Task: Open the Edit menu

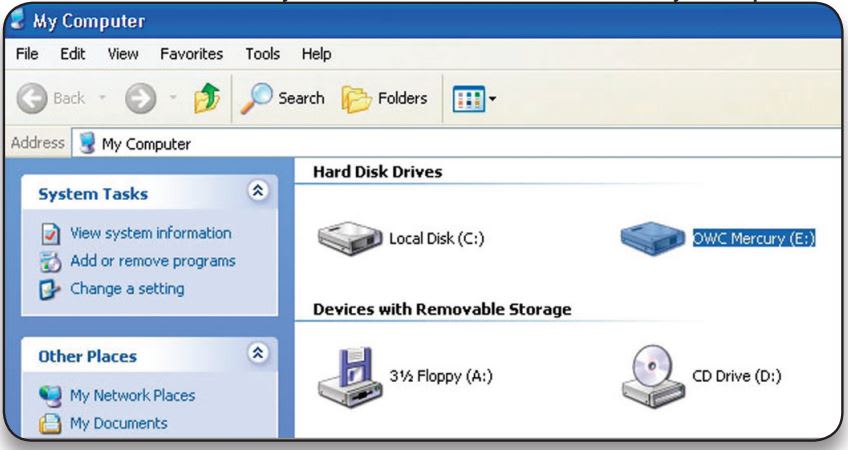Action: [72, 54]
